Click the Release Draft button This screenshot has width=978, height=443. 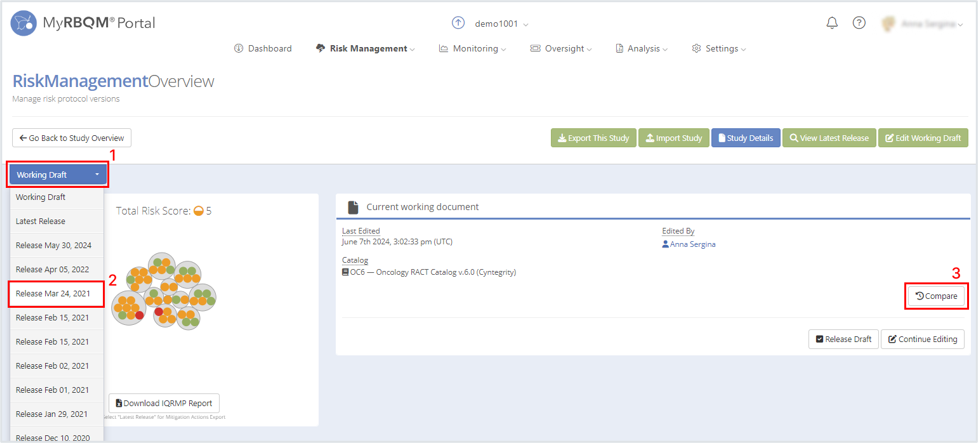coord(843,339)
